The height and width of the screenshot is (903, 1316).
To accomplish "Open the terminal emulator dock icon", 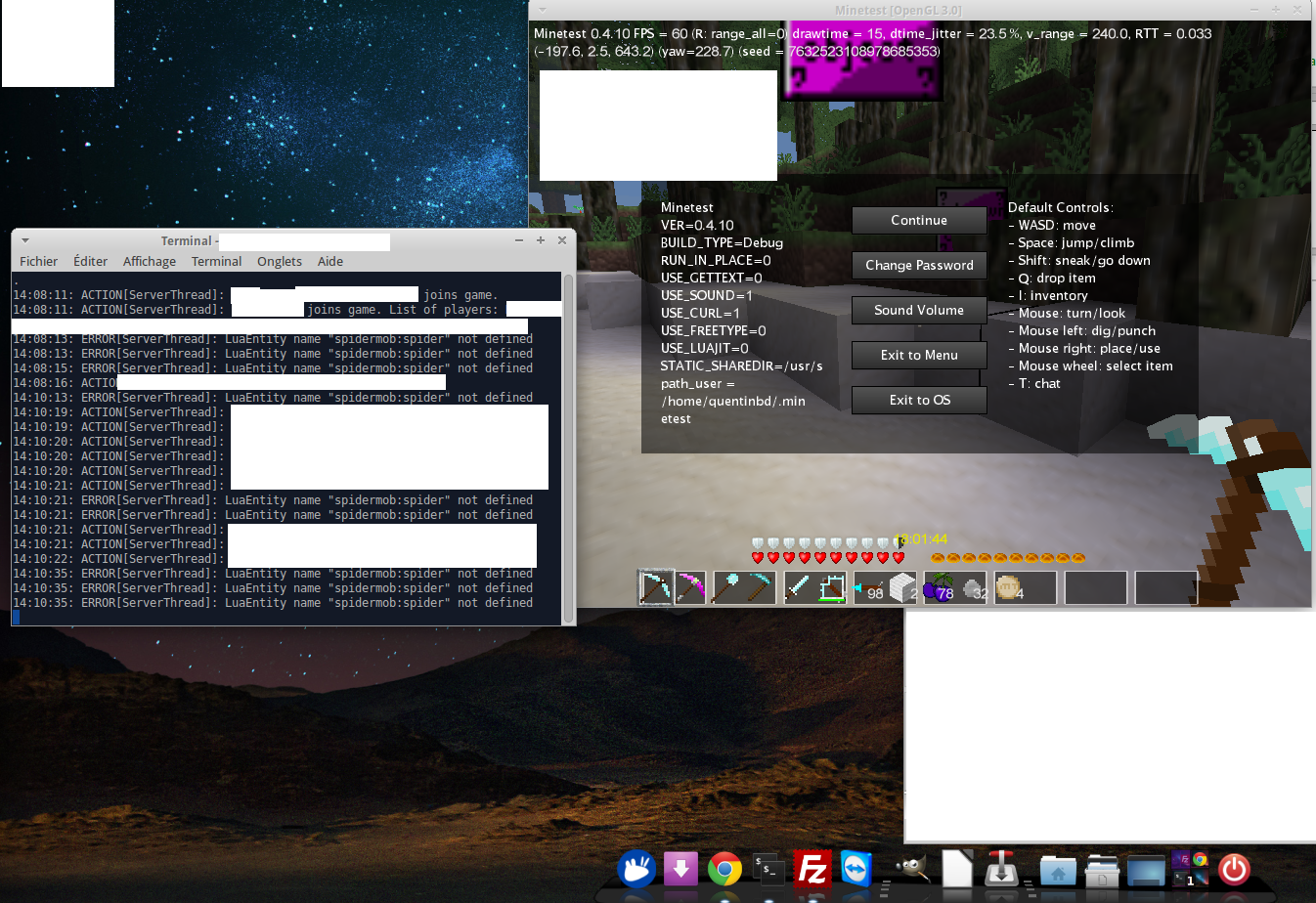I will click(768, 868).
